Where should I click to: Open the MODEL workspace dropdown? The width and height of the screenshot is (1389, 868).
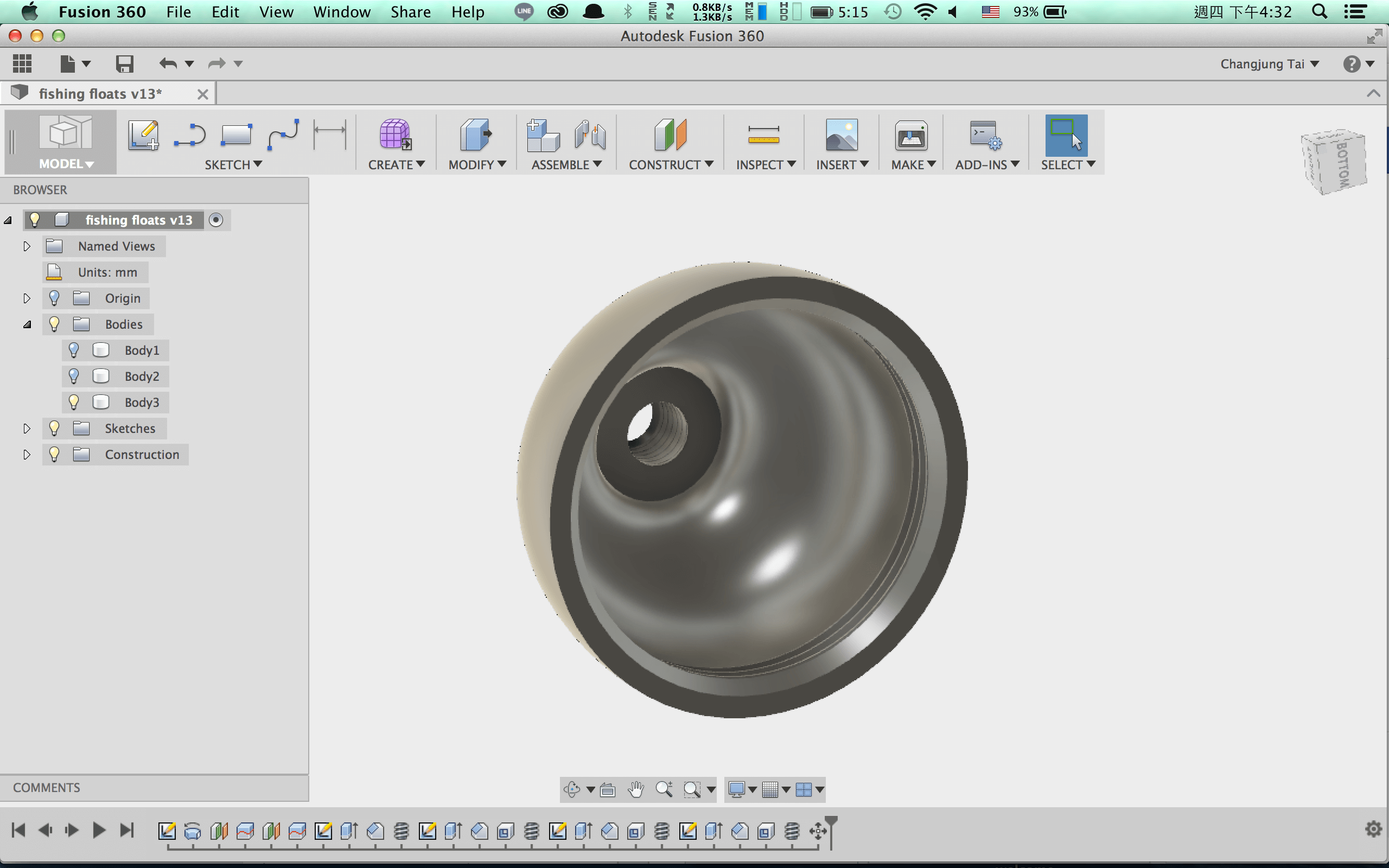click(66, 164)
